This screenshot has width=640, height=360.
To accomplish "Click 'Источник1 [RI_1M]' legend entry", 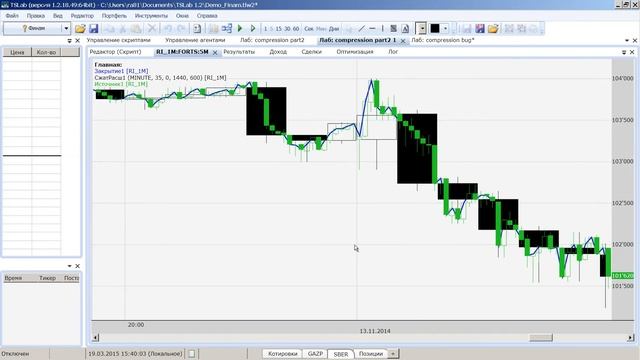I will click(x=121, y=84).
